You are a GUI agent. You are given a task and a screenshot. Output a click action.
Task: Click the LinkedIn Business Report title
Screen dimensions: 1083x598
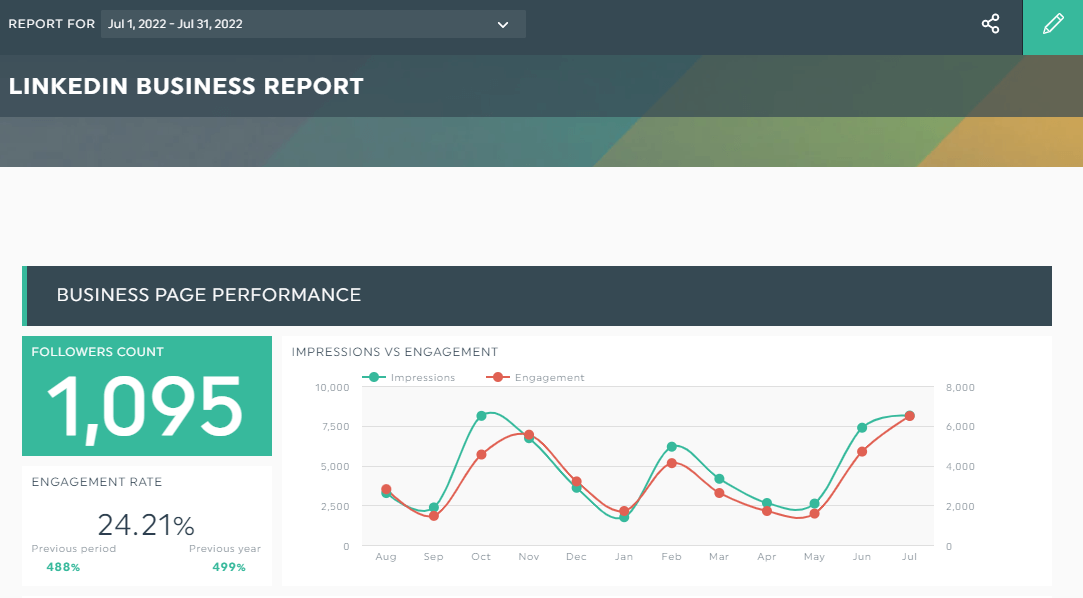point(186,86)
